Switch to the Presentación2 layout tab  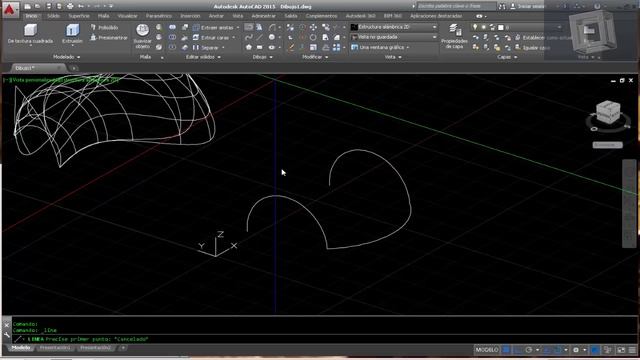click(x=96, y=348)
